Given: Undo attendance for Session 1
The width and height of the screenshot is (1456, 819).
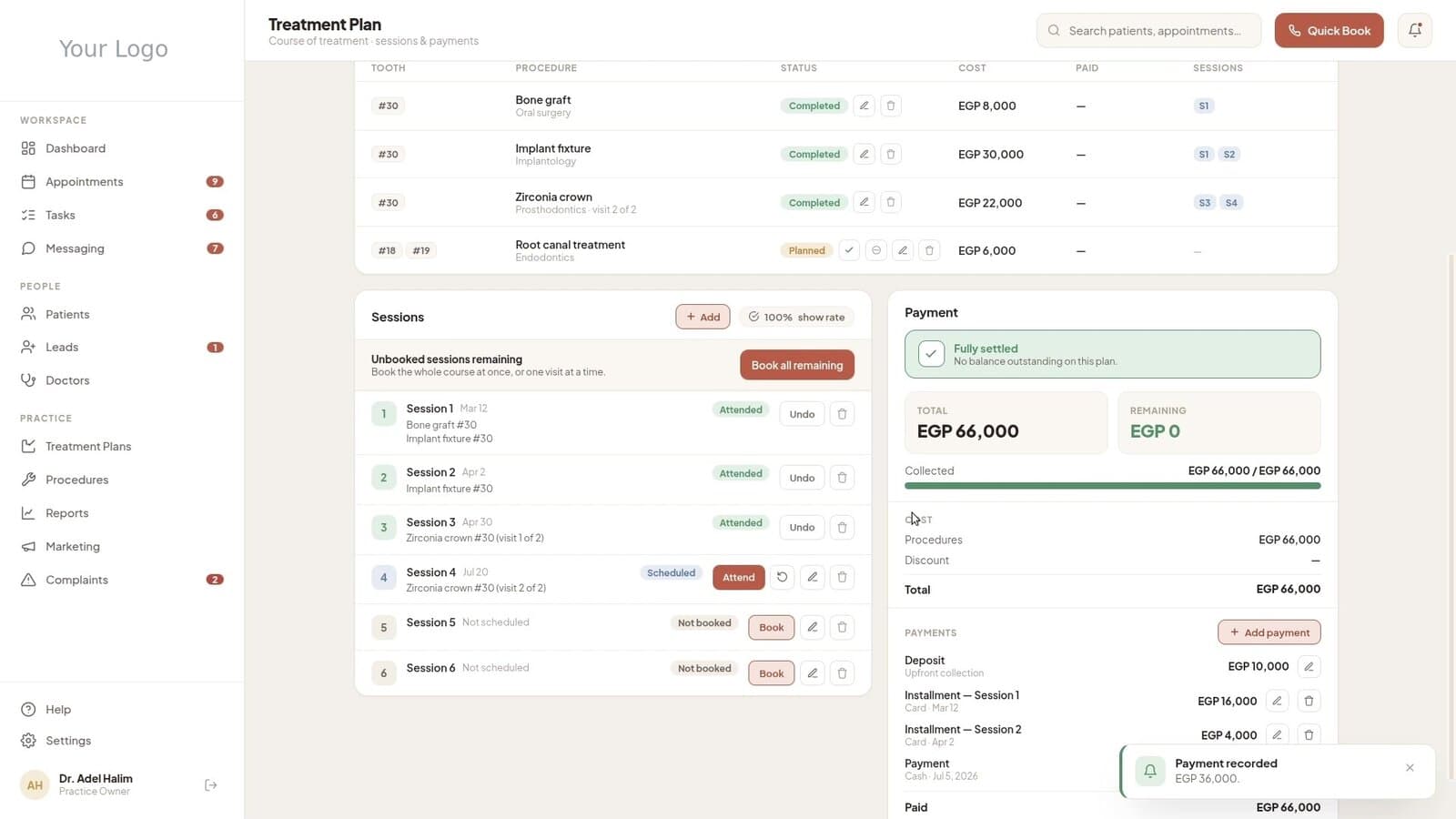Looking at the screenshot, I should pos(802,414).
